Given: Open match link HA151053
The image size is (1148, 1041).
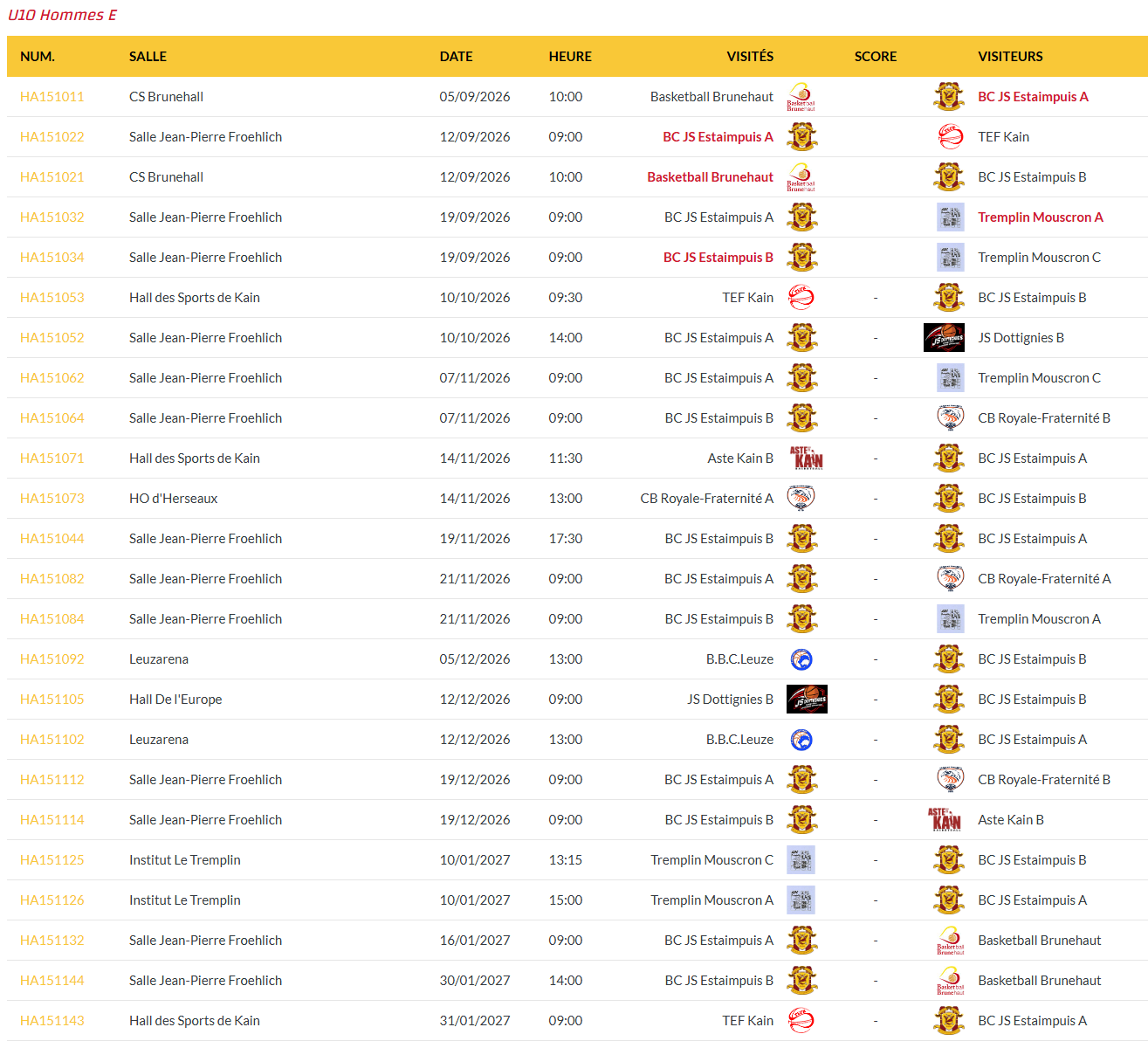Looking at the screenshot, I should coord(52,298).
